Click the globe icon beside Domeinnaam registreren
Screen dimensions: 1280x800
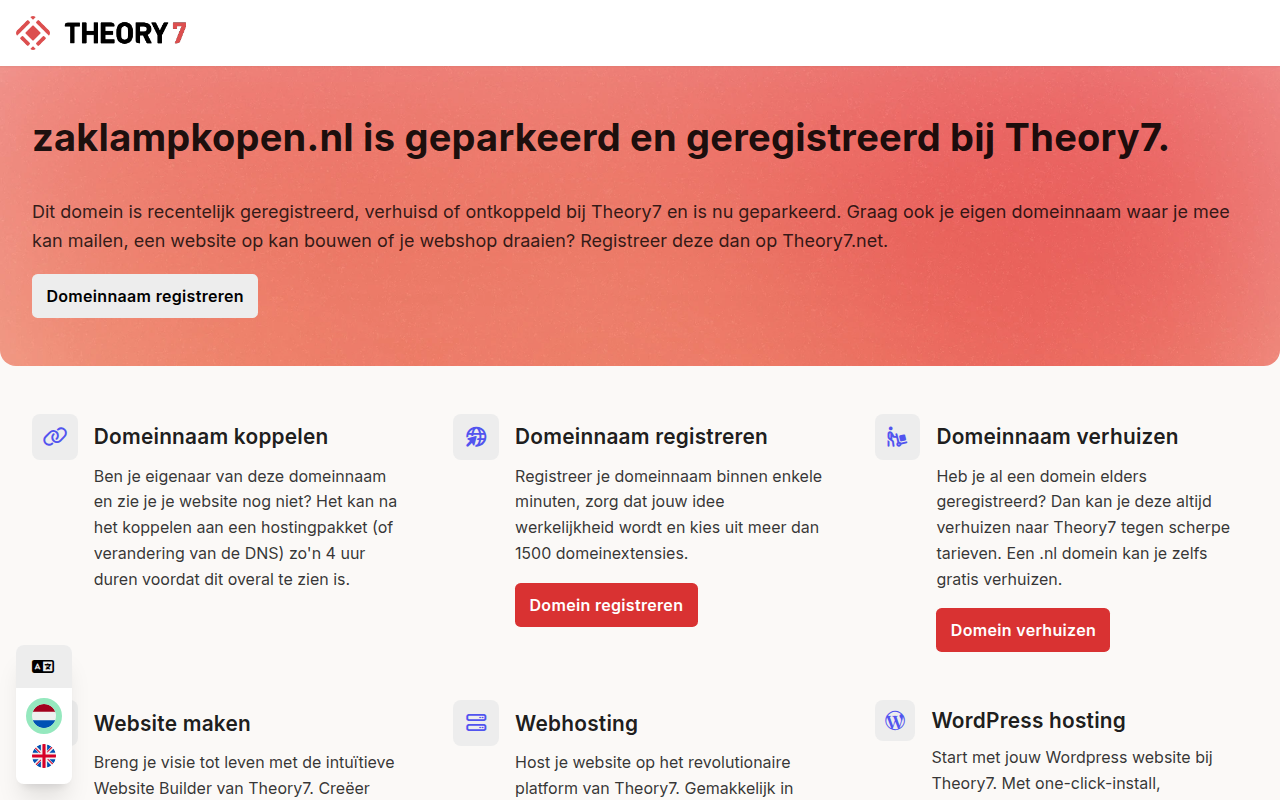[x=476, y=437]
